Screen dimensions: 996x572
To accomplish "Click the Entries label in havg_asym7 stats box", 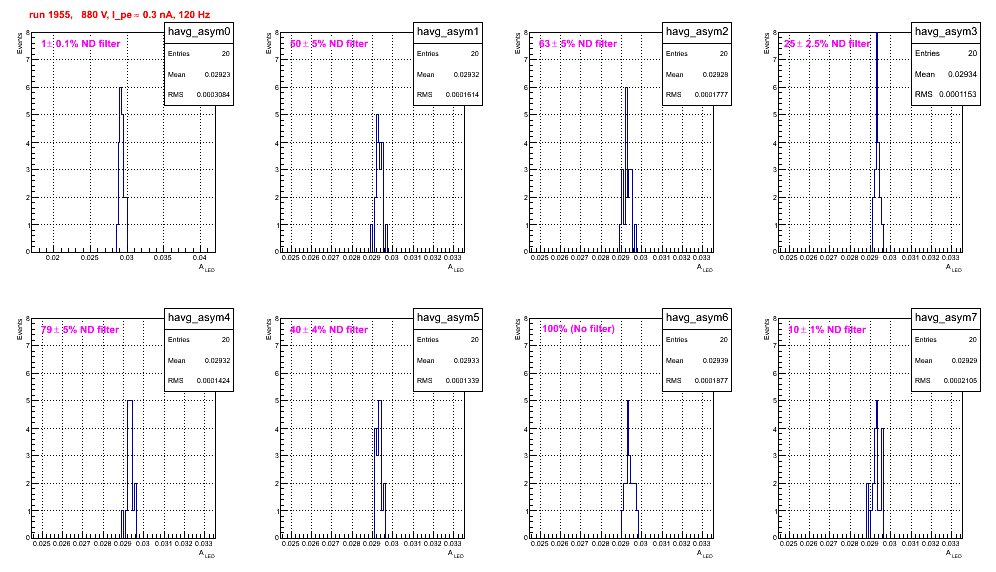I will coord(925,340).
